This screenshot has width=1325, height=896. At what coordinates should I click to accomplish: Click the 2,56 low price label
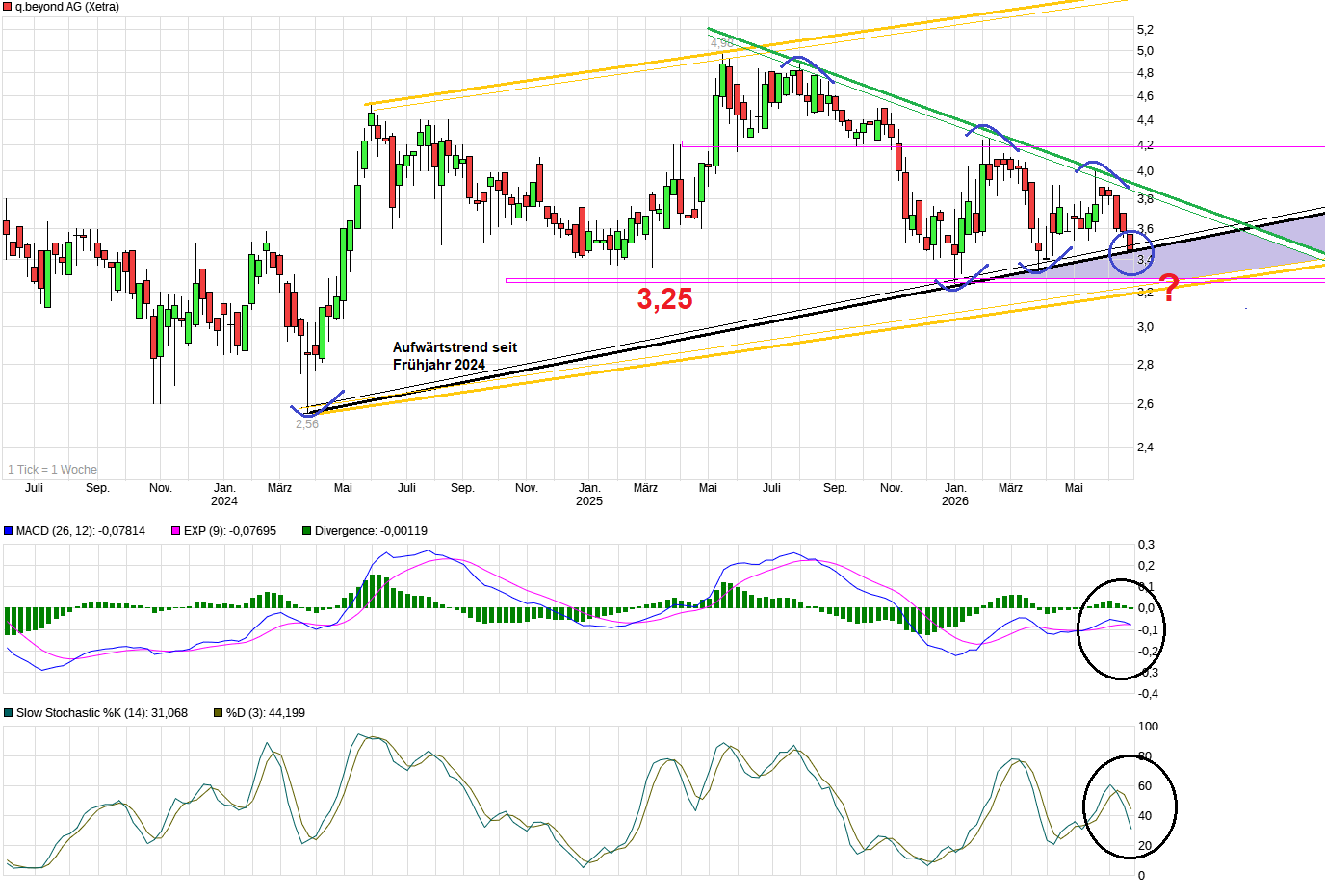click(x=307, y=424)
